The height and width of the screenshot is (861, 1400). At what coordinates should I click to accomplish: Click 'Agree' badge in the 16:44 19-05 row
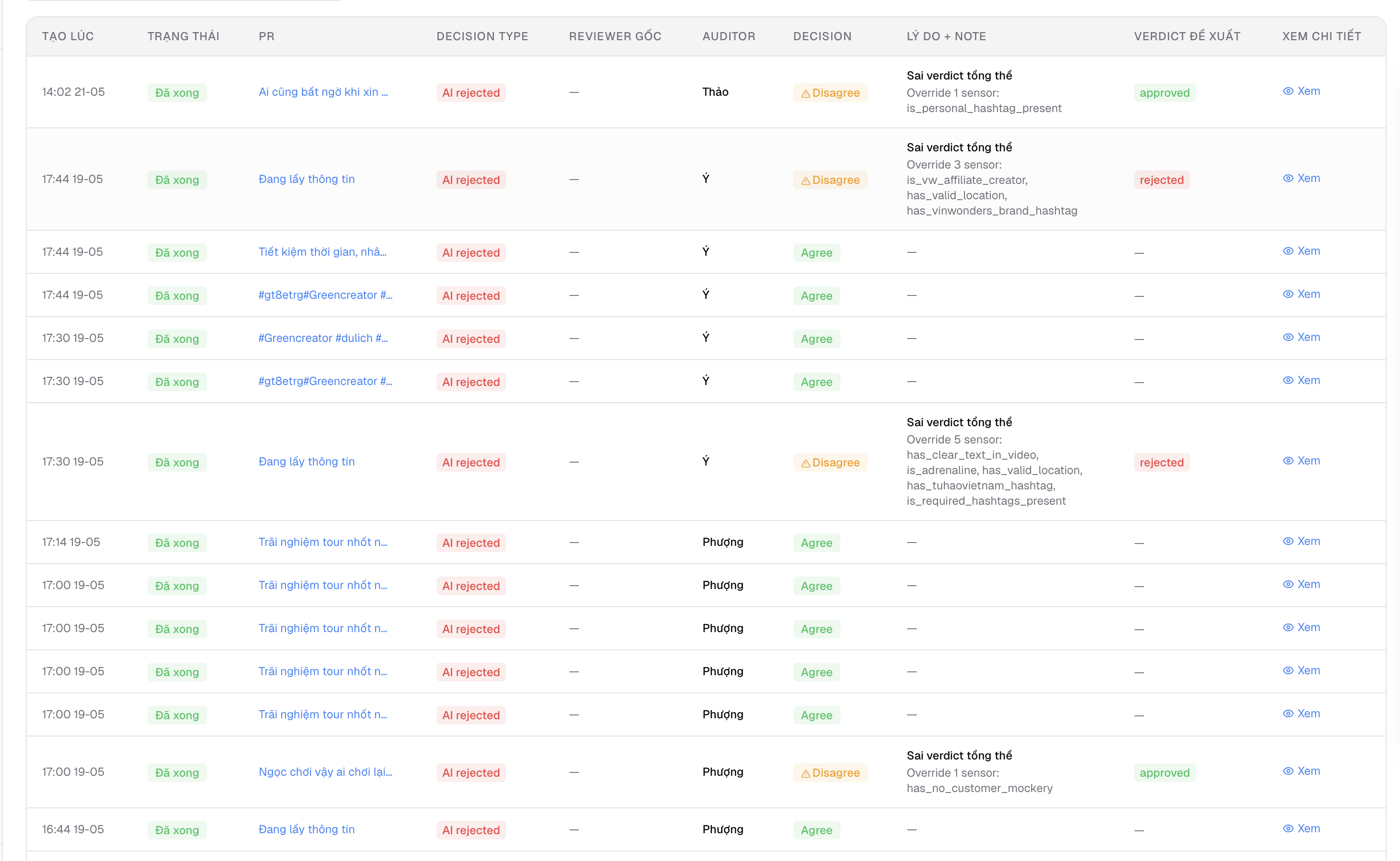click(816, 830)
